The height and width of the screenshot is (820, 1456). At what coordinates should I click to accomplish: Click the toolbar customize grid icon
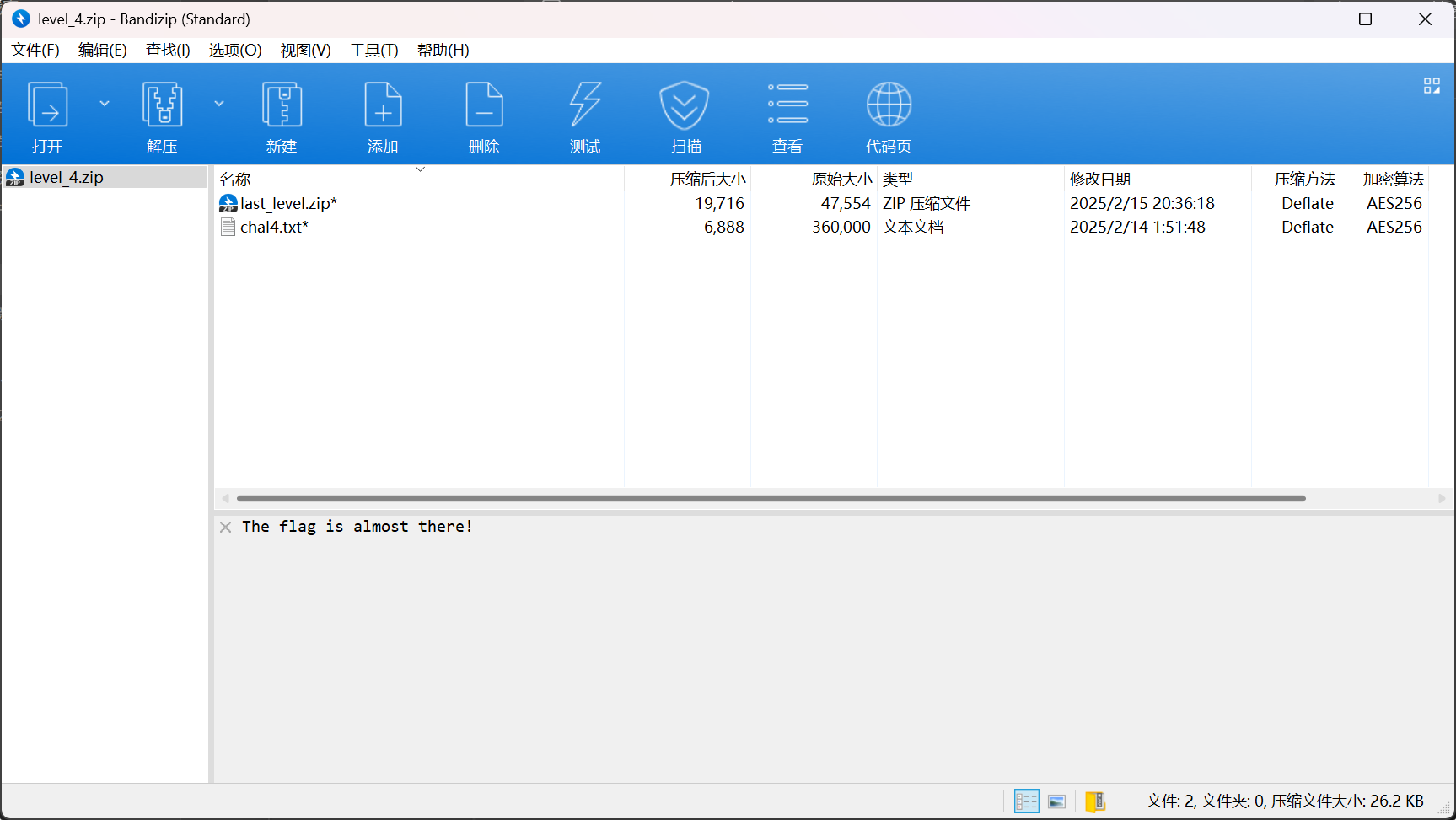point(1432,86)
